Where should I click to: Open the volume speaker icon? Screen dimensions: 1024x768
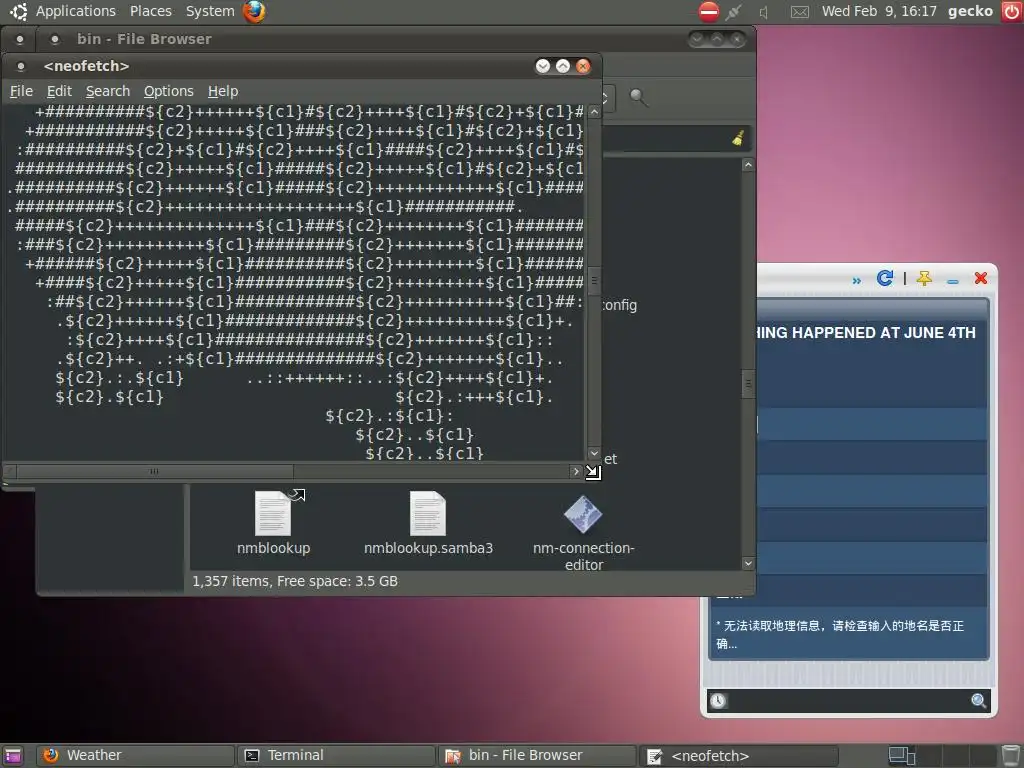pos(764,12)
